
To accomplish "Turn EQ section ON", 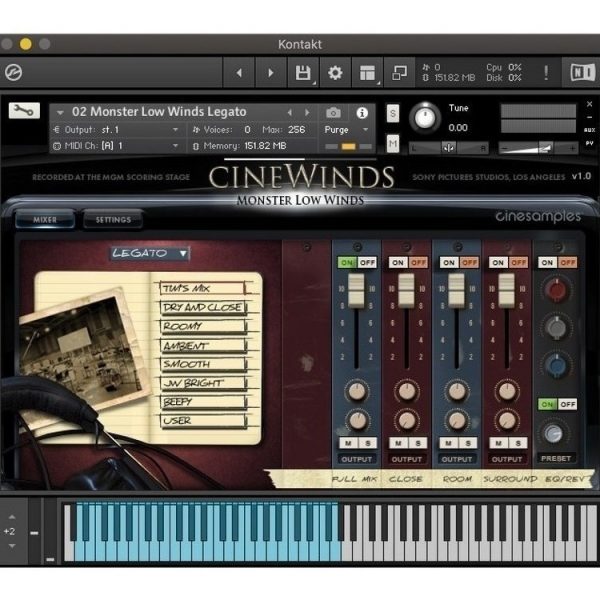I will pyautogui.click(x=547, y=262).
